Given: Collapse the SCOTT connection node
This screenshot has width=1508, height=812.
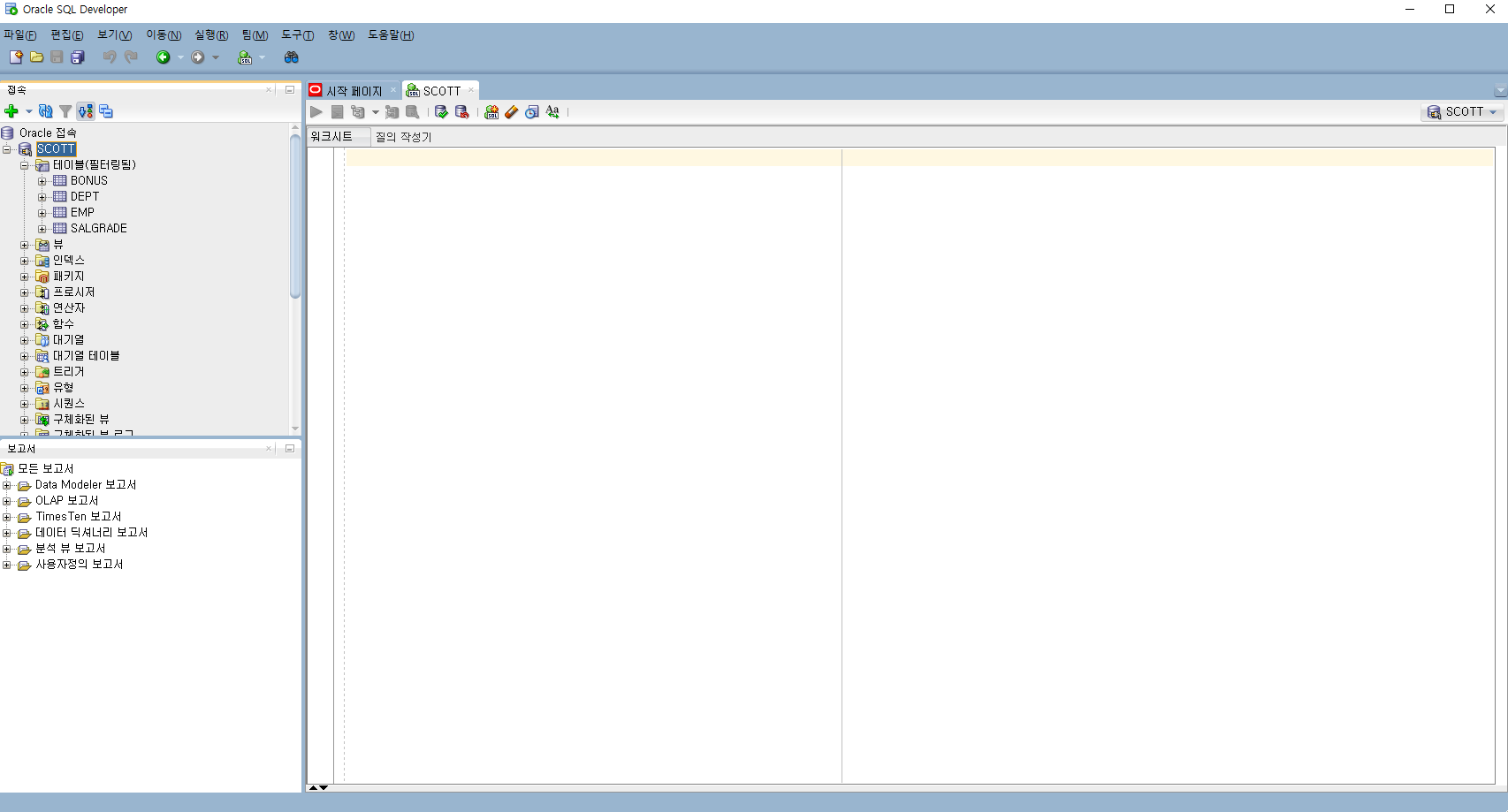Looking at the screenshot, I should [7, 149].
